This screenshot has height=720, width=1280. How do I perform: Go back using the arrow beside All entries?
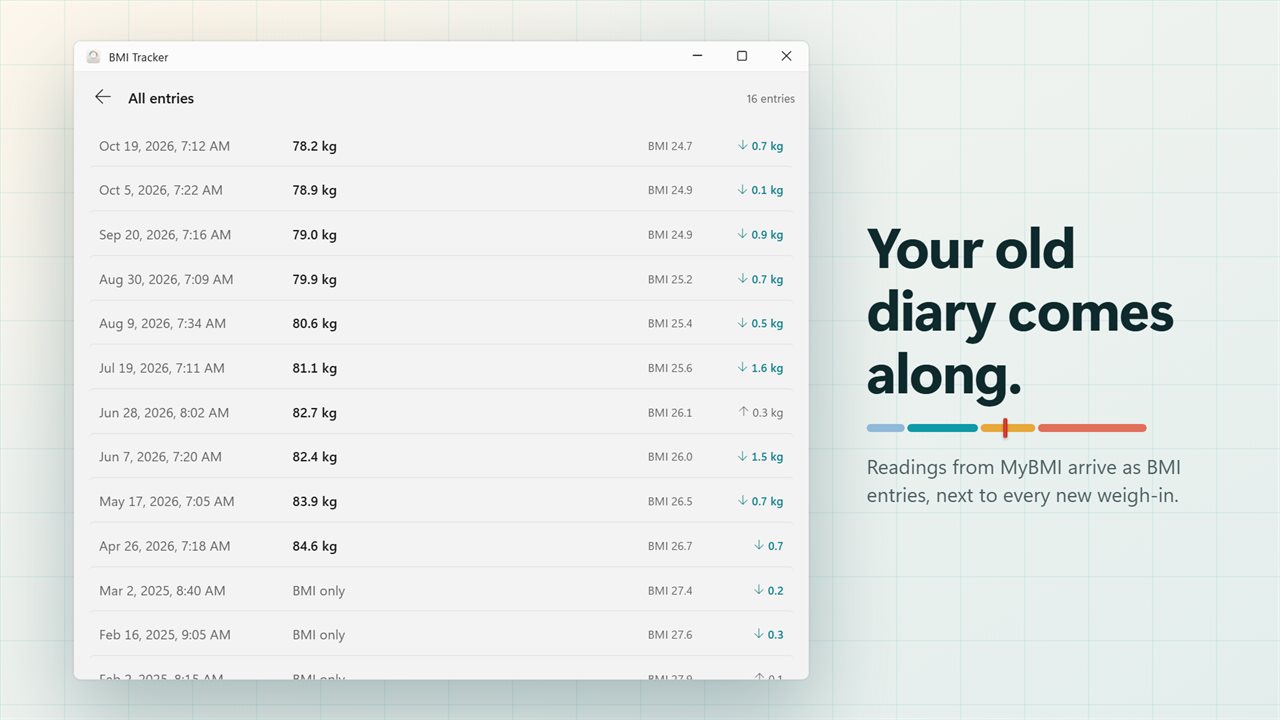coord(103,97)
